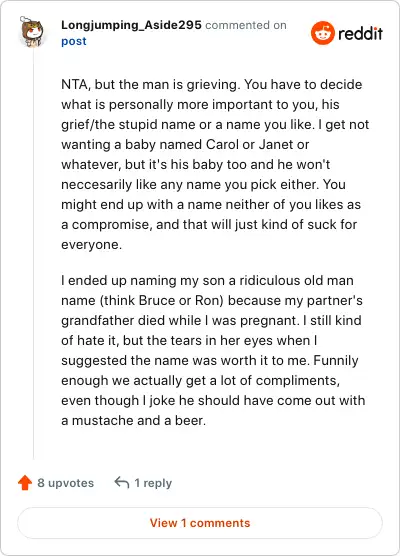Open Longjumping_Aside295's avatar image
Image resolution: width=400 pixels, height=556 pixels.
point(32,32)
